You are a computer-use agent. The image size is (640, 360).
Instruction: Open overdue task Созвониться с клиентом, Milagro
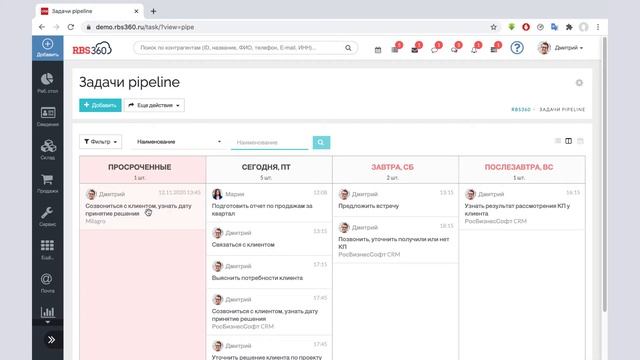(138, 209)
